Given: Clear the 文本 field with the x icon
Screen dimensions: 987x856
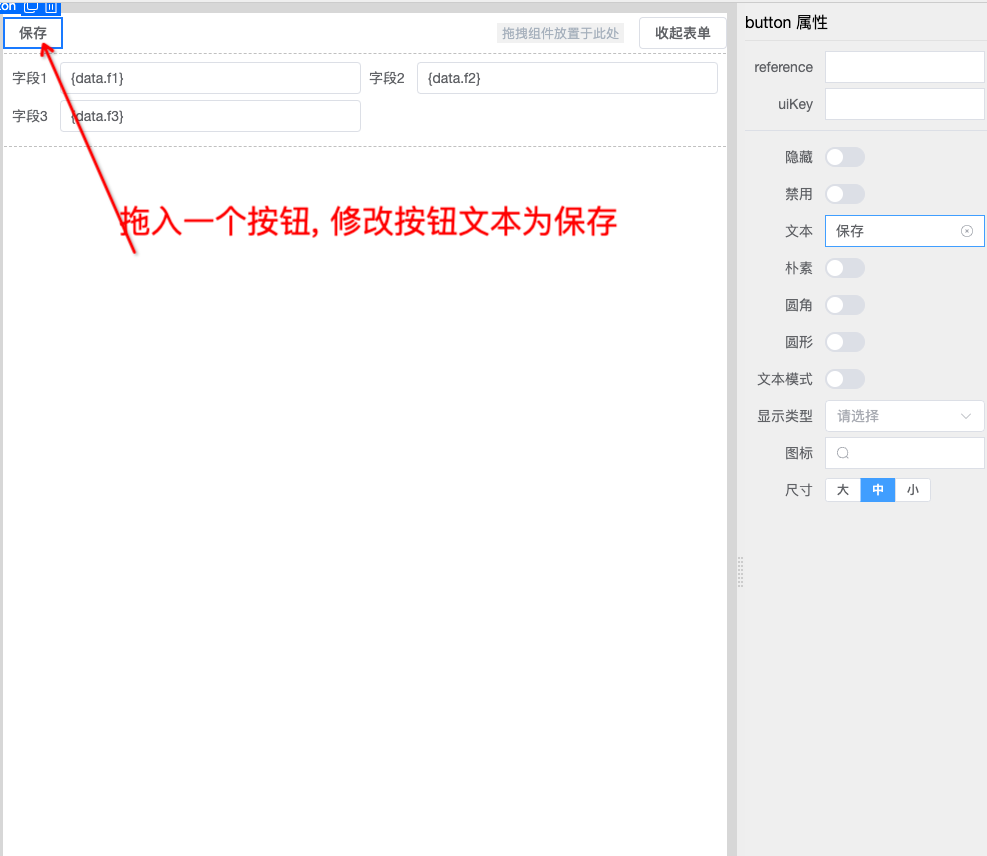Looking at the screenshot, I should click(x=967, y=231).
